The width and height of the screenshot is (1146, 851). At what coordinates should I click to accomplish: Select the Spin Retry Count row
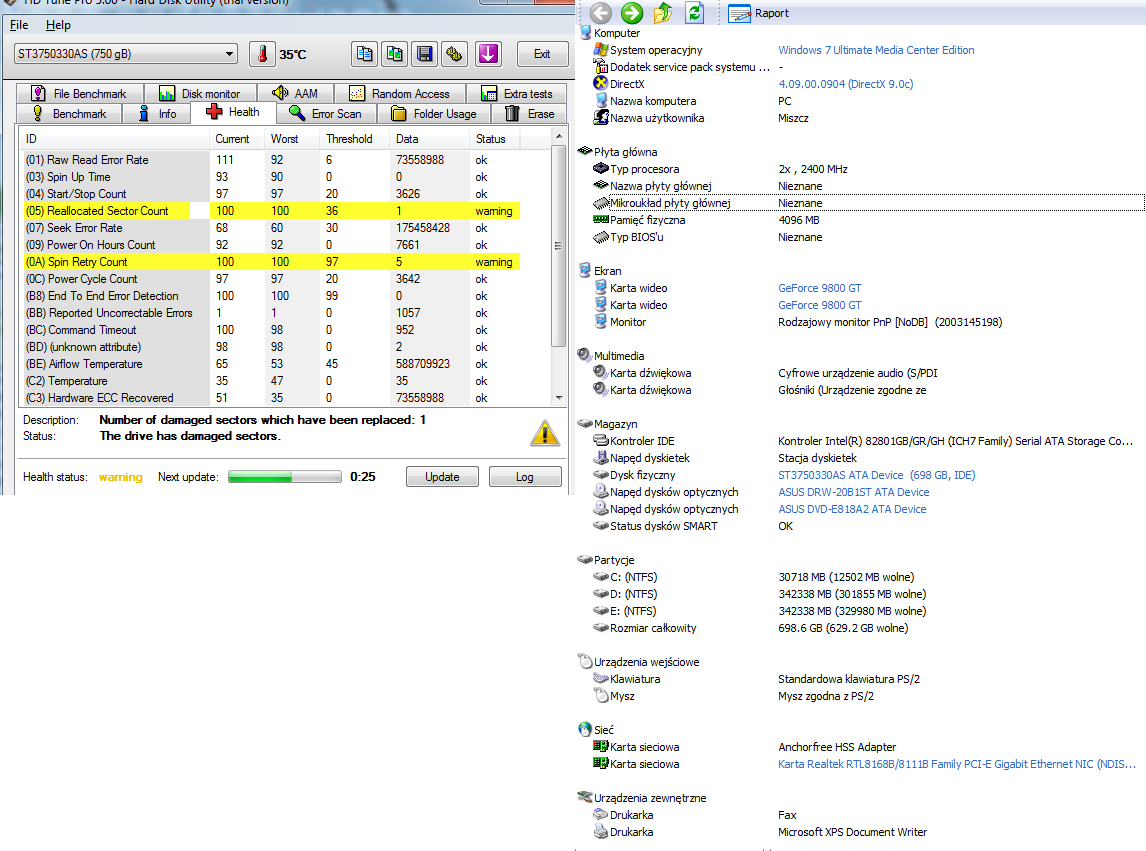tap(271, 262)
